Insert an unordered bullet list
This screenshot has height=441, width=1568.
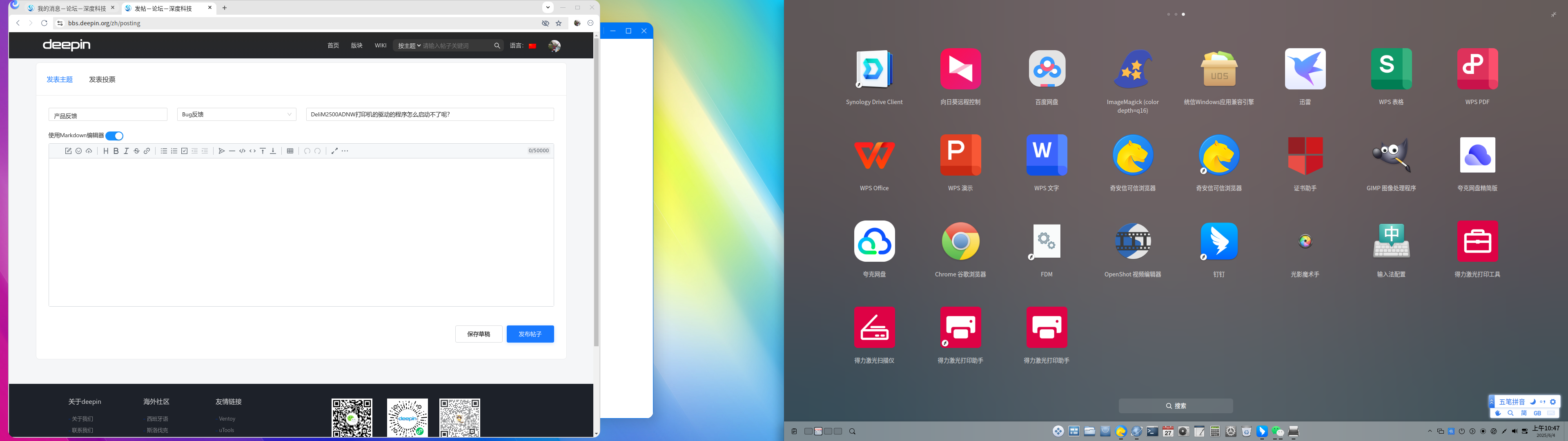click(x=164, y=151)
